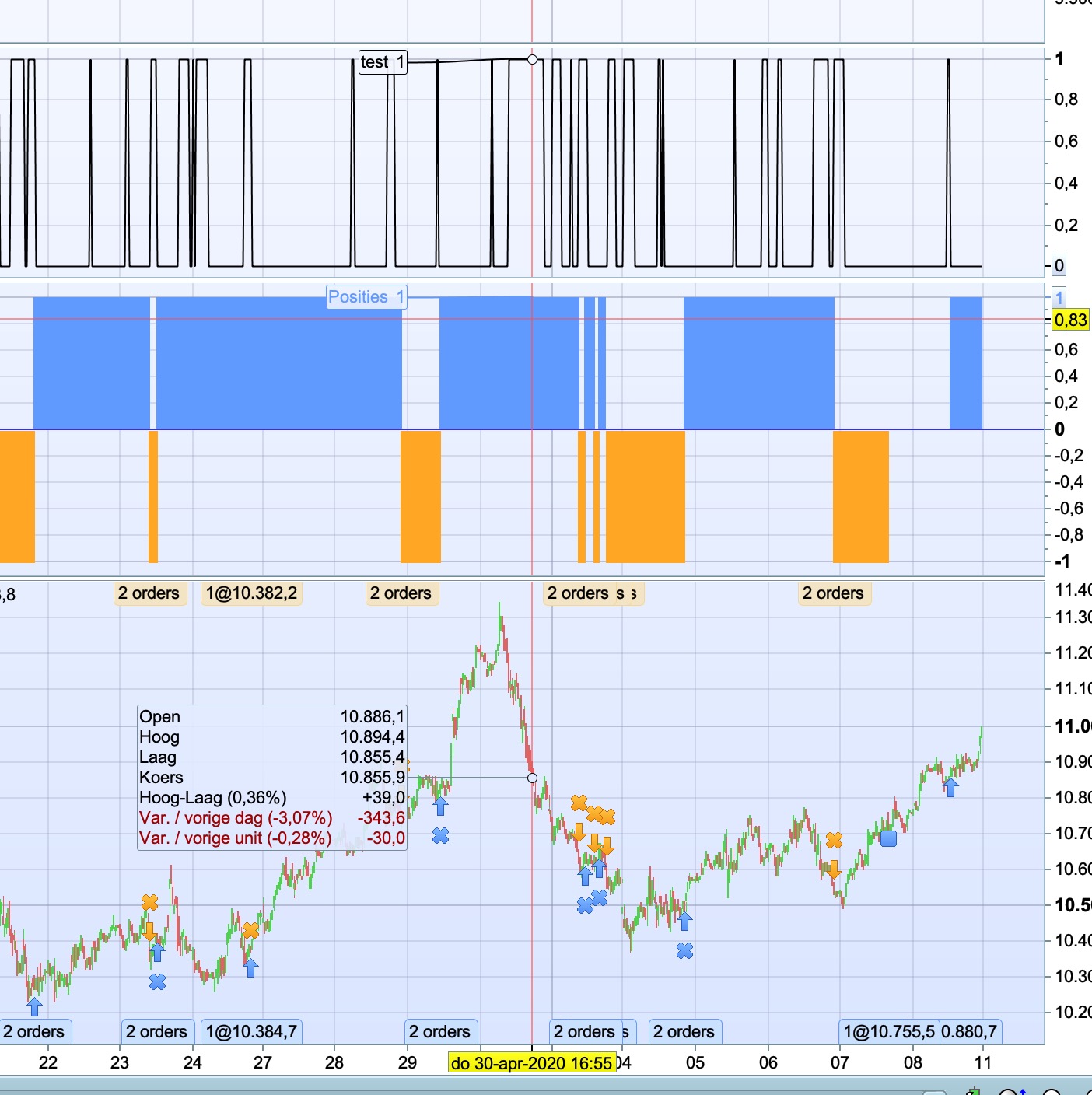Open bottom '2 orders' label before day 05
Viewport: 1092px width, 1095px height.
click(684, 1031)
